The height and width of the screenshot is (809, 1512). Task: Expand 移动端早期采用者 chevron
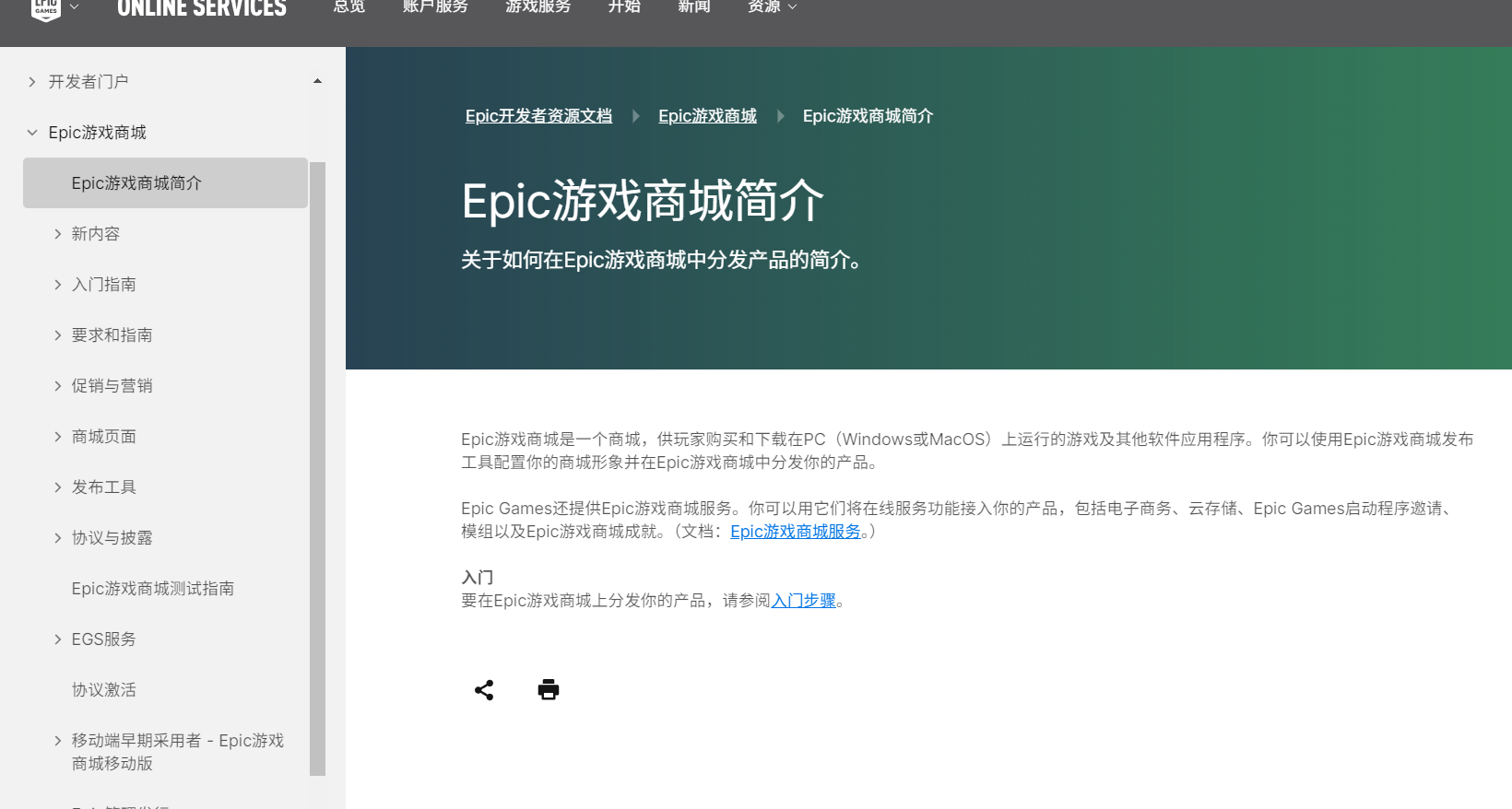58,741
